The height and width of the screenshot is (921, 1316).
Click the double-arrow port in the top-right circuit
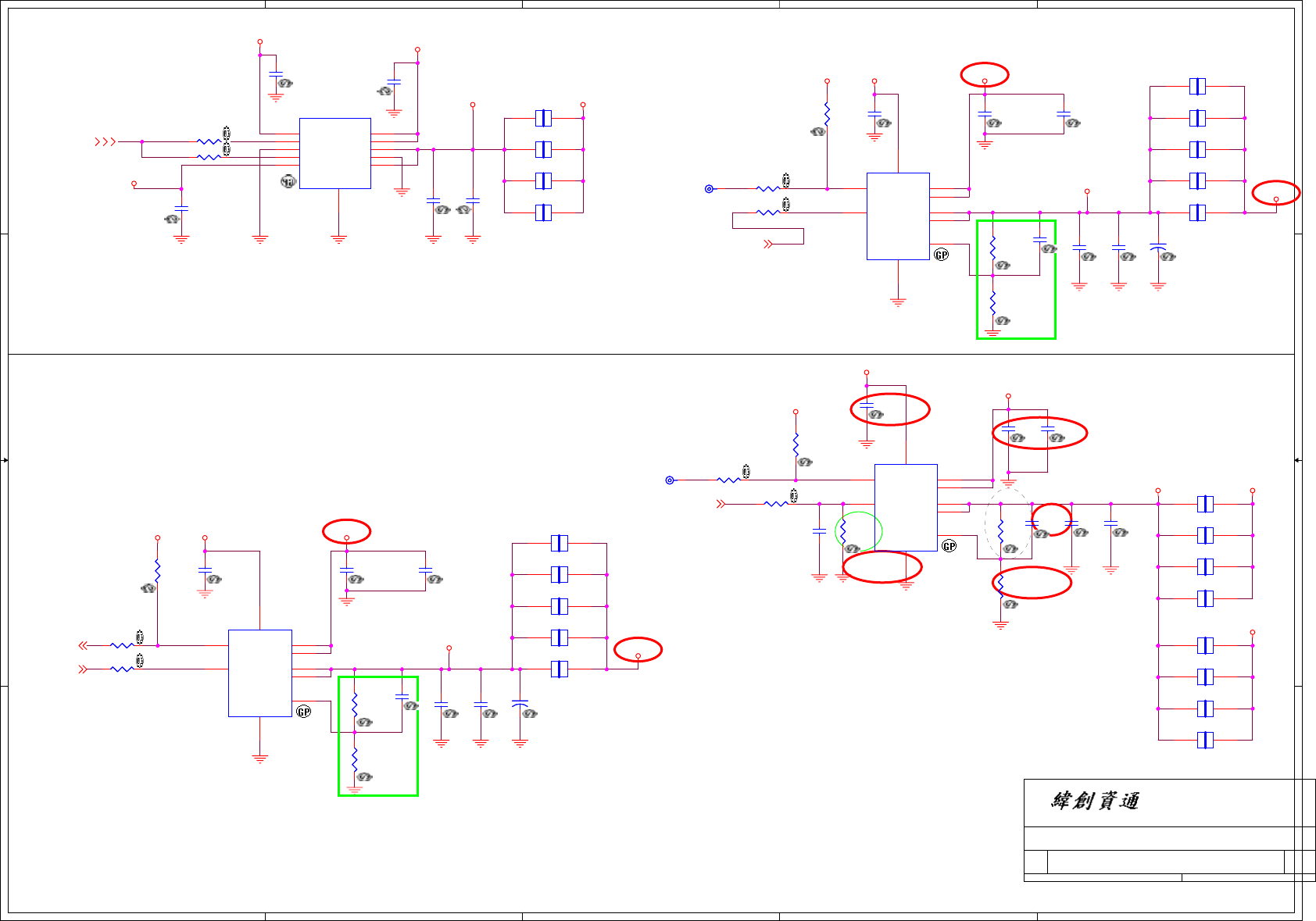point(768,245)
